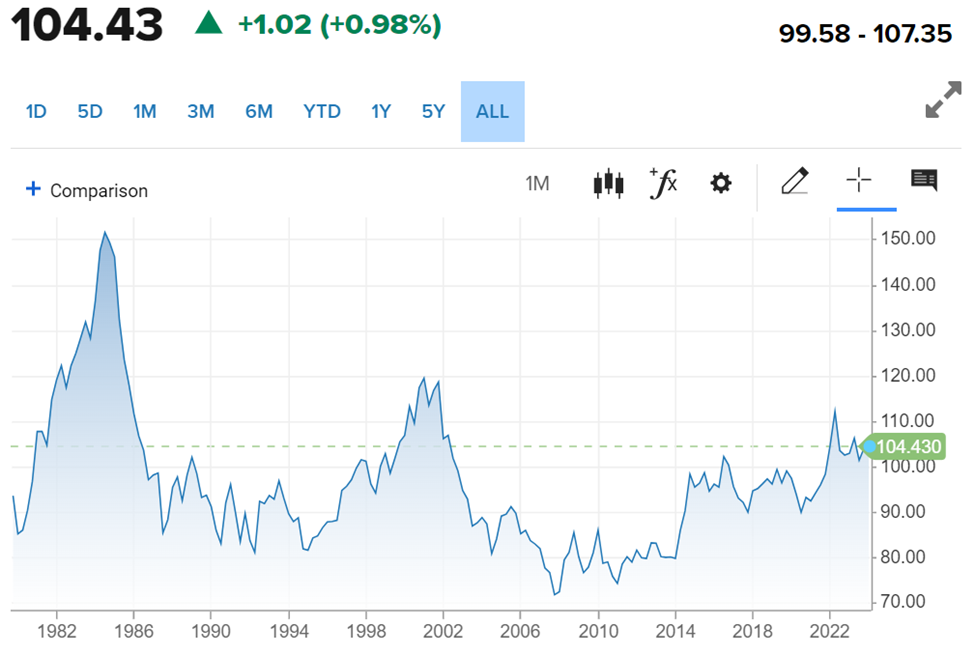Select the 5D time range
Image resolution: width=975 pixels, height=656 pixels.
[x=90, y=111]
